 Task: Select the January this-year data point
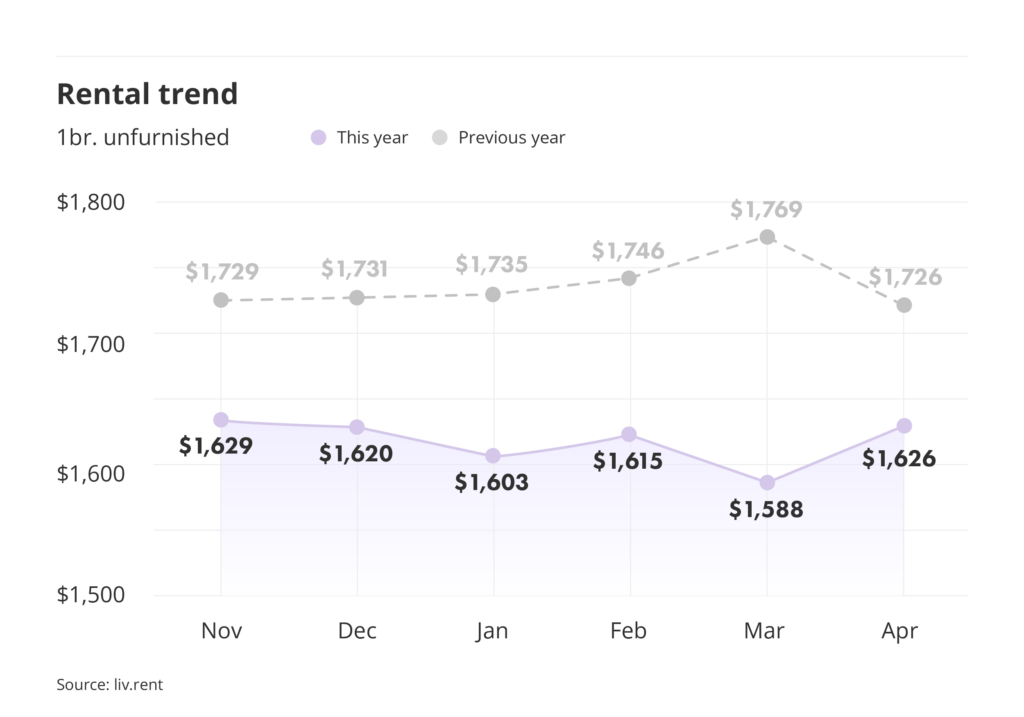[x=493, y=456]
